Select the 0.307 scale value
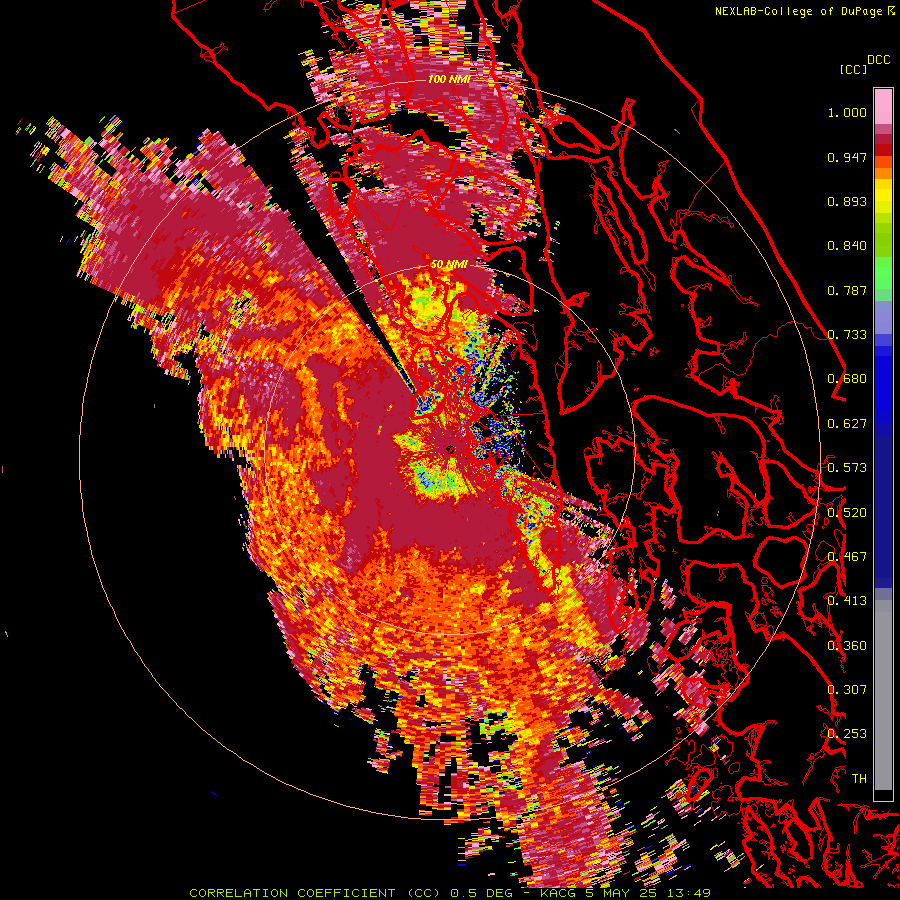 coord(847,689)
